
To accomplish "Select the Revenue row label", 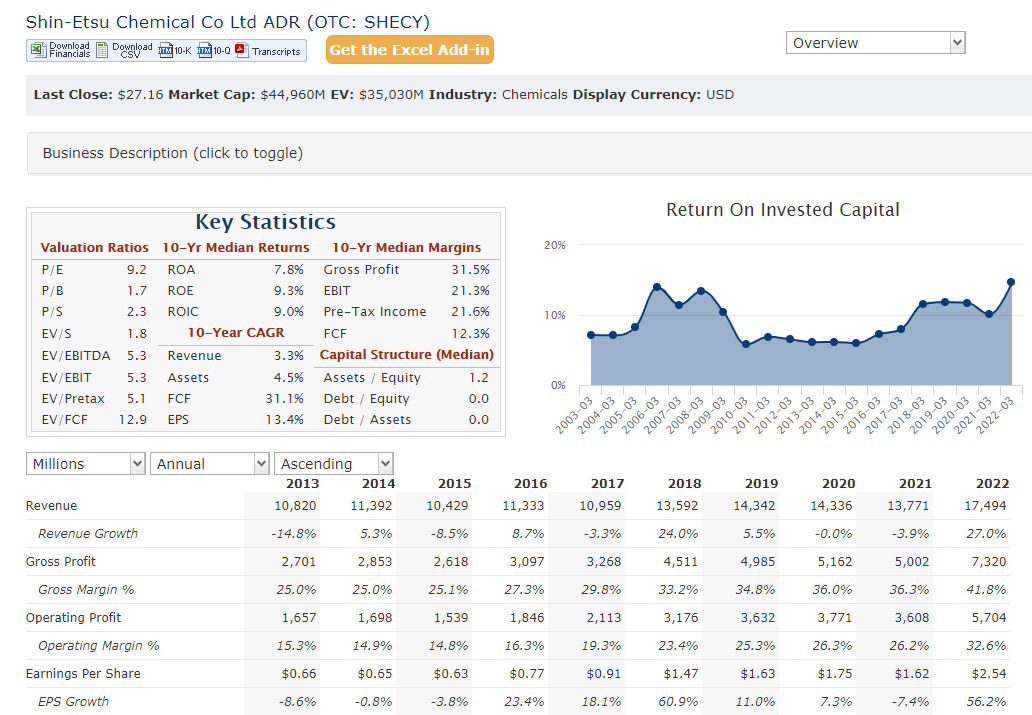I will coord(51,506).
